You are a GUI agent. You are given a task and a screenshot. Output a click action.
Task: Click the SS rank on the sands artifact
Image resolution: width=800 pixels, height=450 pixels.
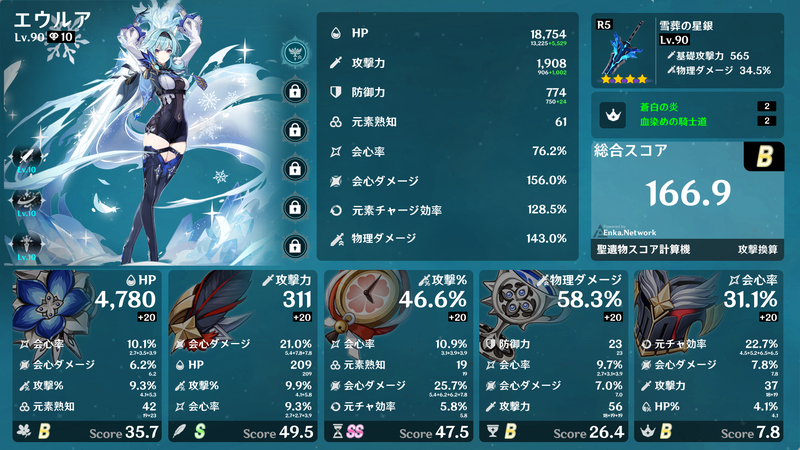point(355,432)
